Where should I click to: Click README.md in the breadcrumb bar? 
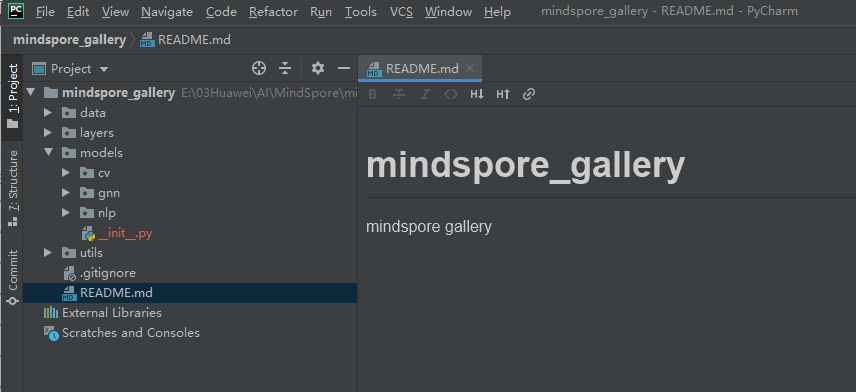(186, 40)
